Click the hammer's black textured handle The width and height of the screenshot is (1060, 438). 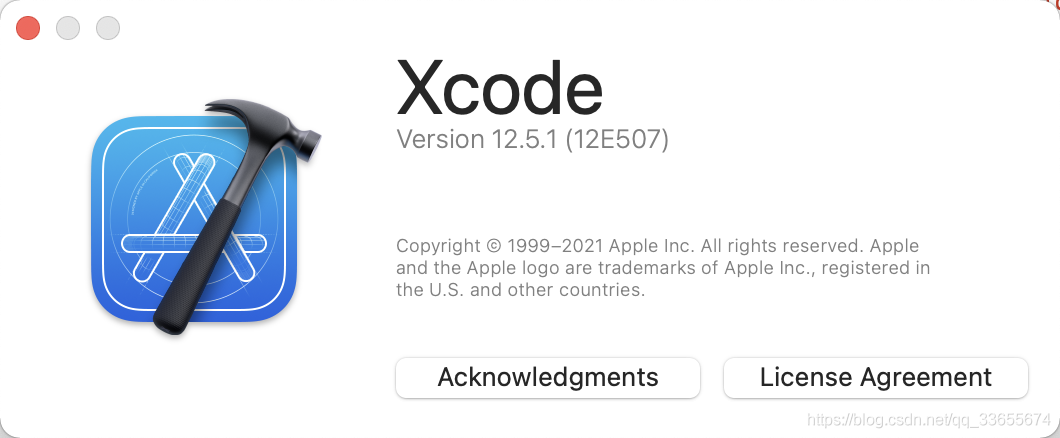(196, 267)
